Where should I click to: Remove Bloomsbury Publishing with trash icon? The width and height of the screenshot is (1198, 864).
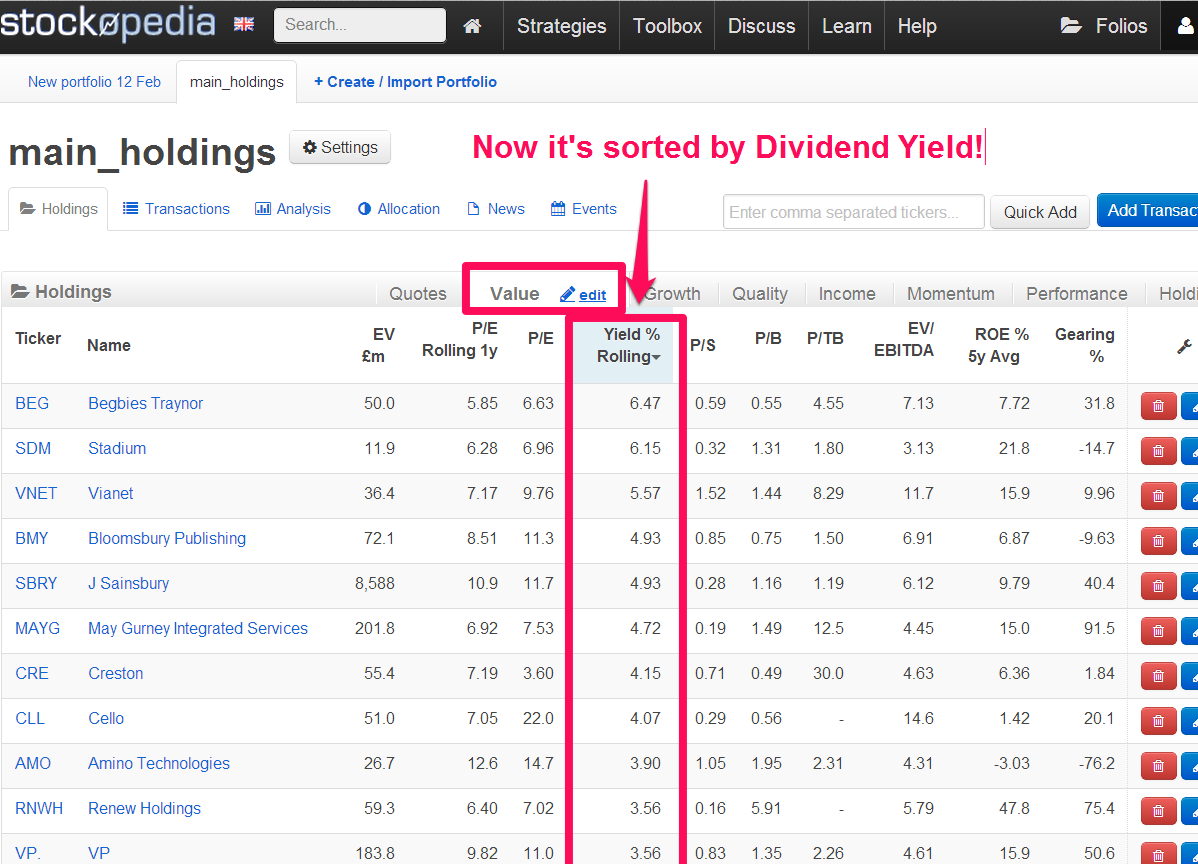pyautogui.click(x=1158, y=541)
